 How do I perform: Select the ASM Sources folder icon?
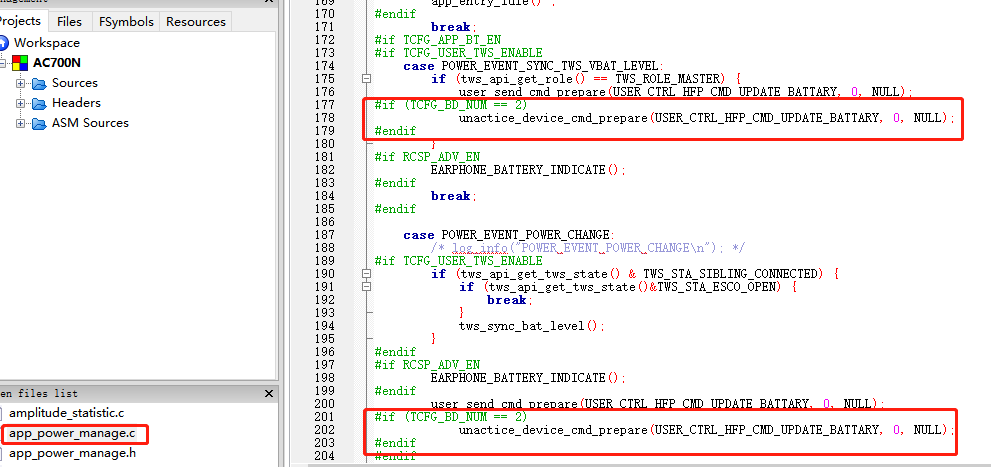coord(39,123)
